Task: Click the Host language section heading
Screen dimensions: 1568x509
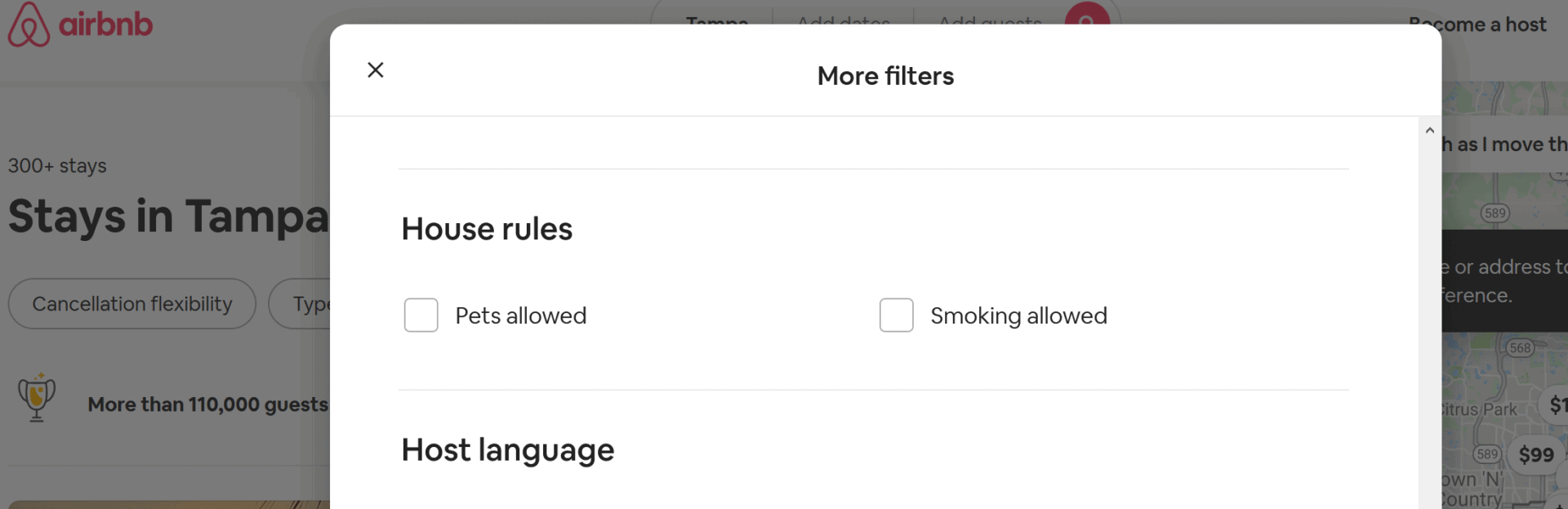Action: tap(507, 449)
